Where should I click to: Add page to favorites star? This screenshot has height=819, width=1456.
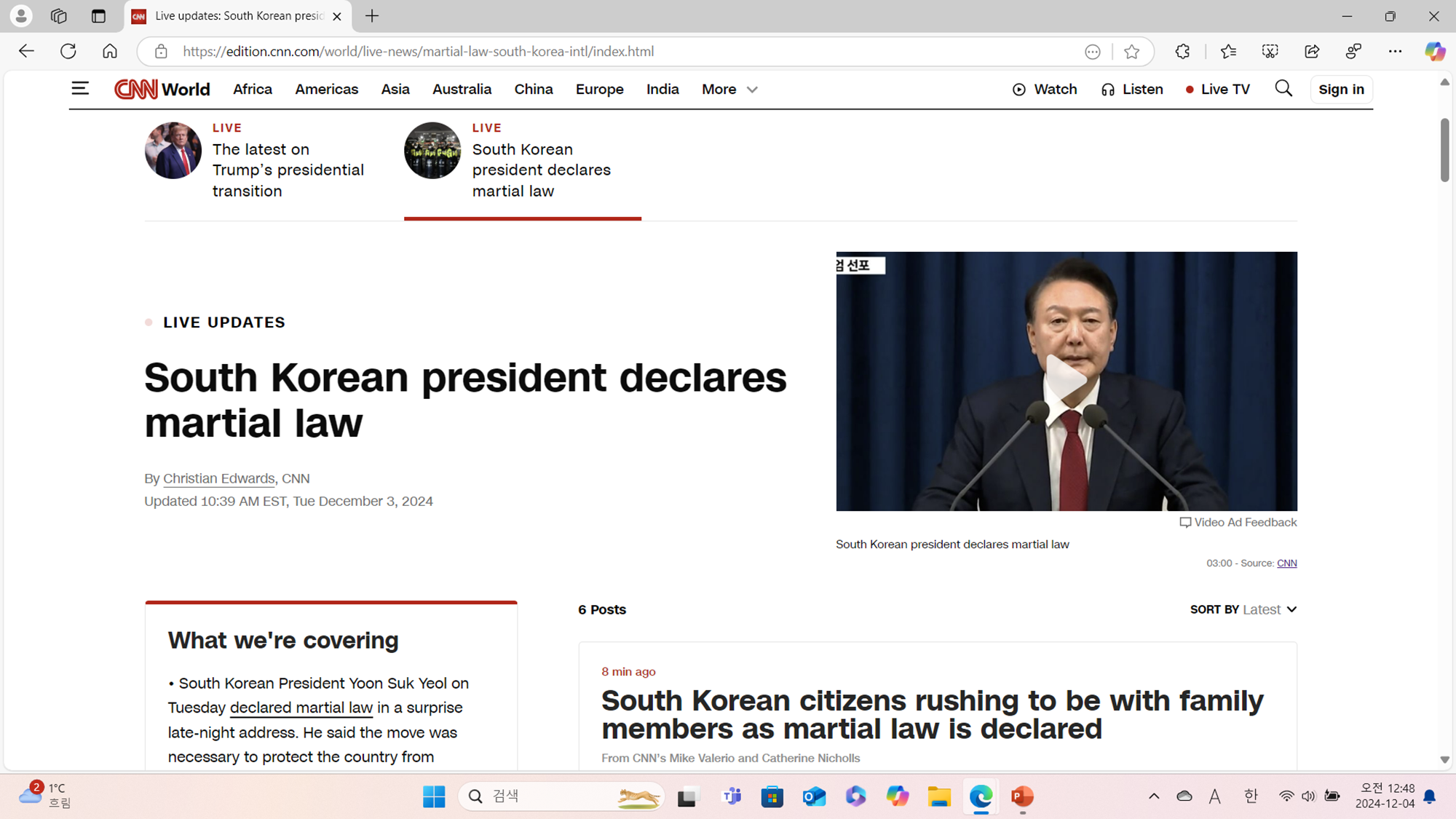(x=1131, y=52)
